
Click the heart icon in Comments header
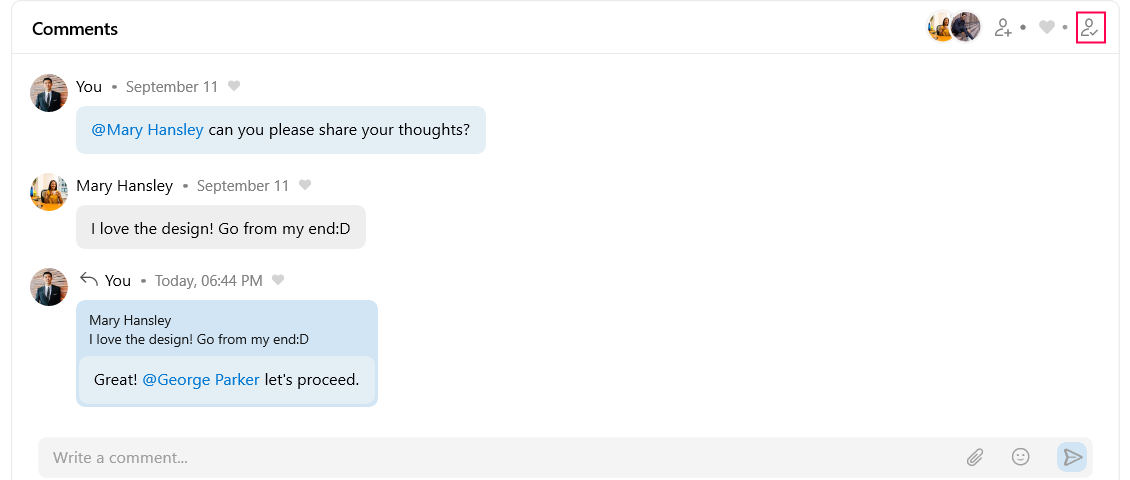1046,28
